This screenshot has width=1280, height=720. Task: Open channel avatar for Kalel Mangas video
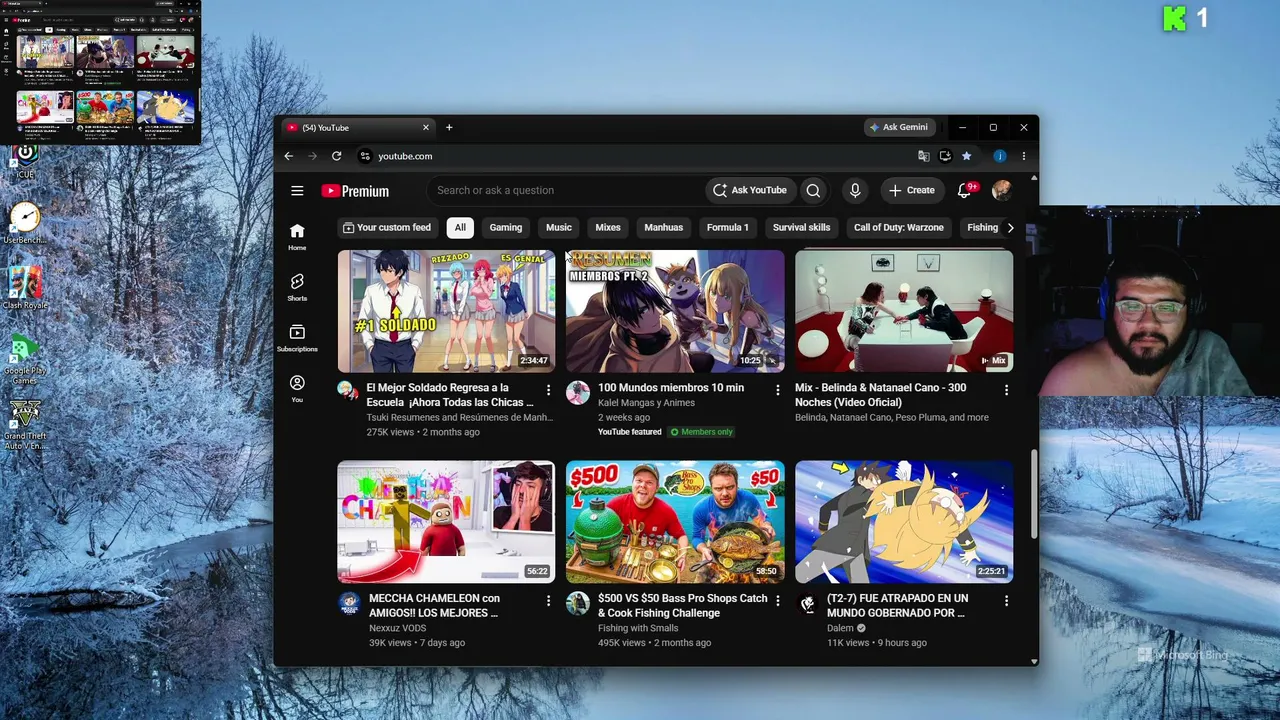click(x=578, y=392)
